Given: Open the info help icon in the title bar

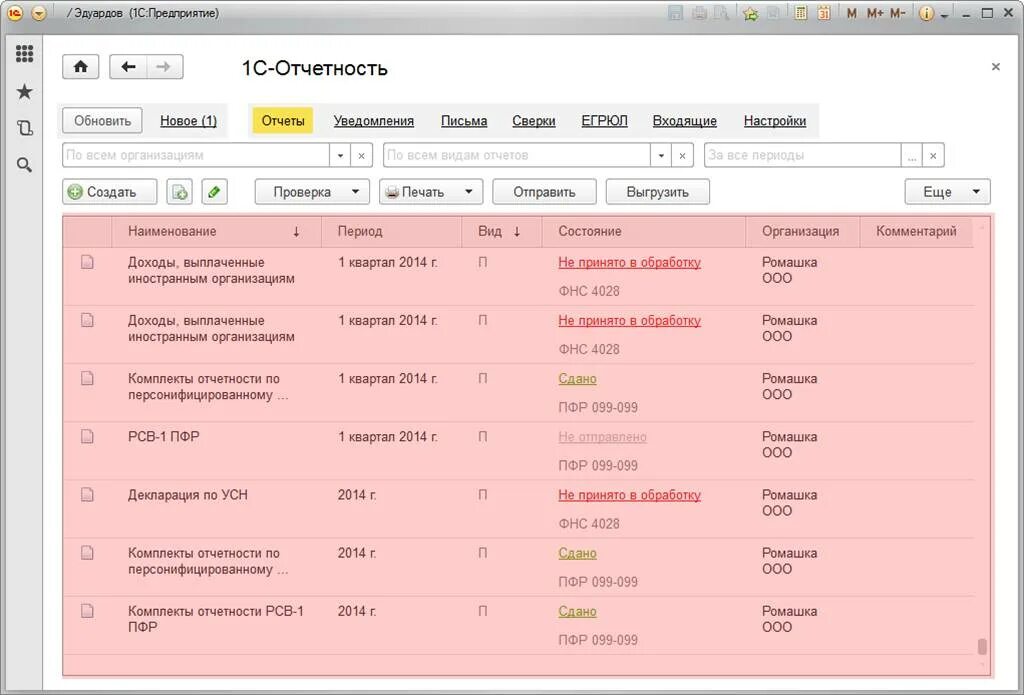Looking at the screenshot, I should coord(926,14).
